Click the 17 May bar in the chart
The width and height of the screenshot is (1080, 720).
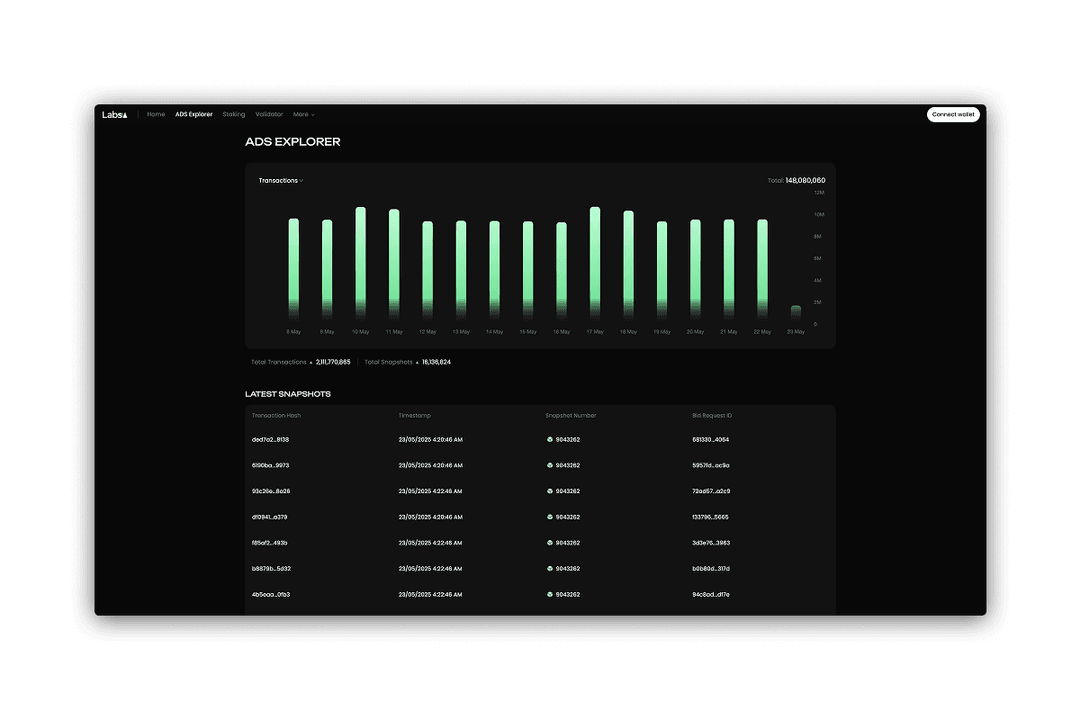point(594,263)
